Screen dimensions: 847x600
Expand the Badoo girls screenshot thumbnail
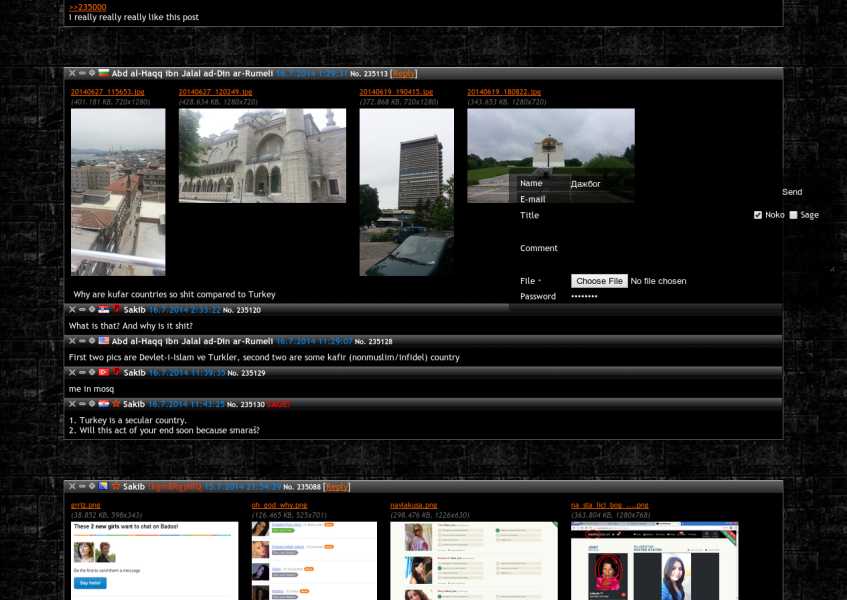(x=154, y=561)
